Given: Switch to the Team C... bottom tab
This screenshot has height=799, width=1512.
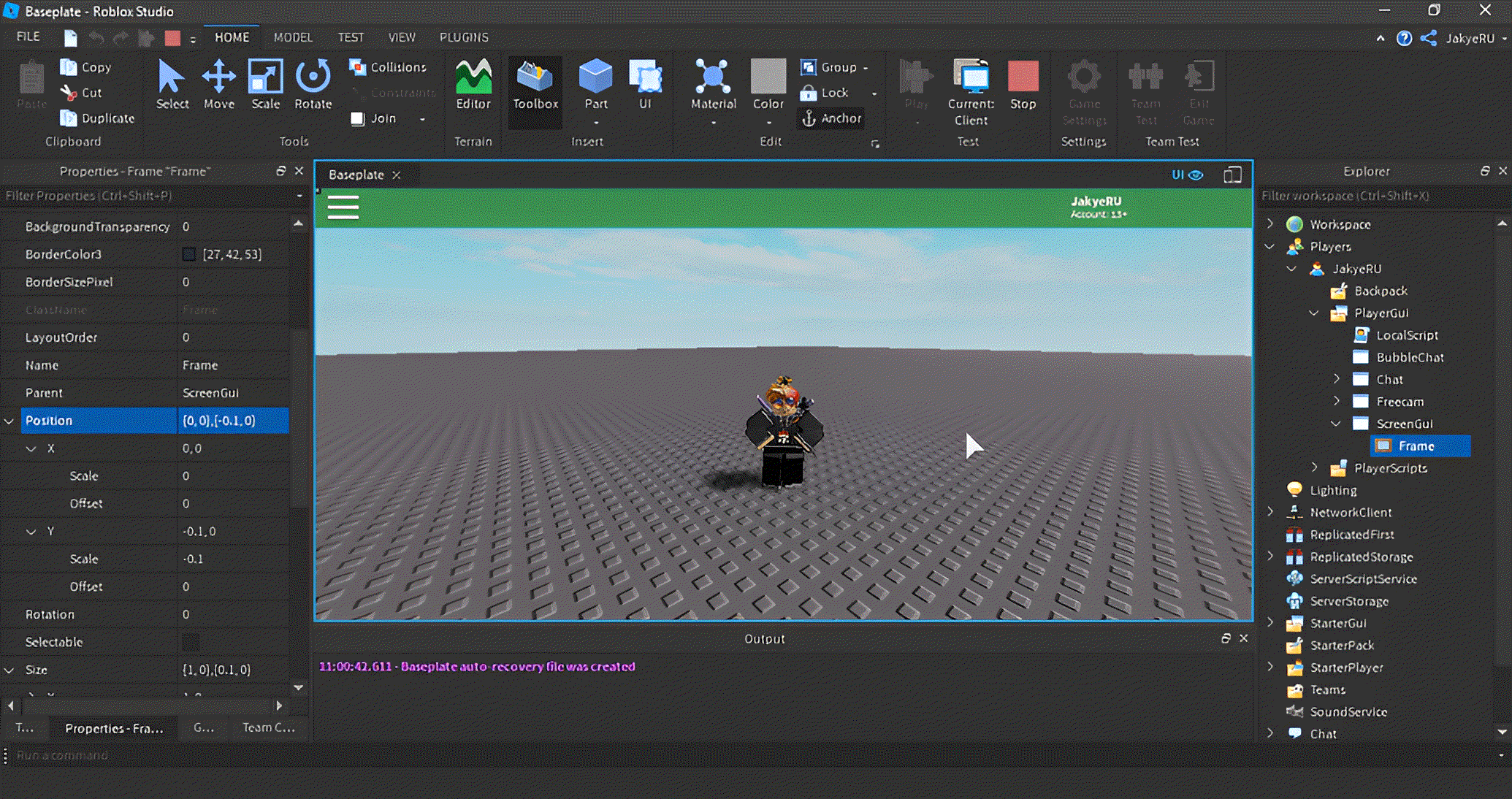Looking at the screenshot, I should [x=269, y=727].
